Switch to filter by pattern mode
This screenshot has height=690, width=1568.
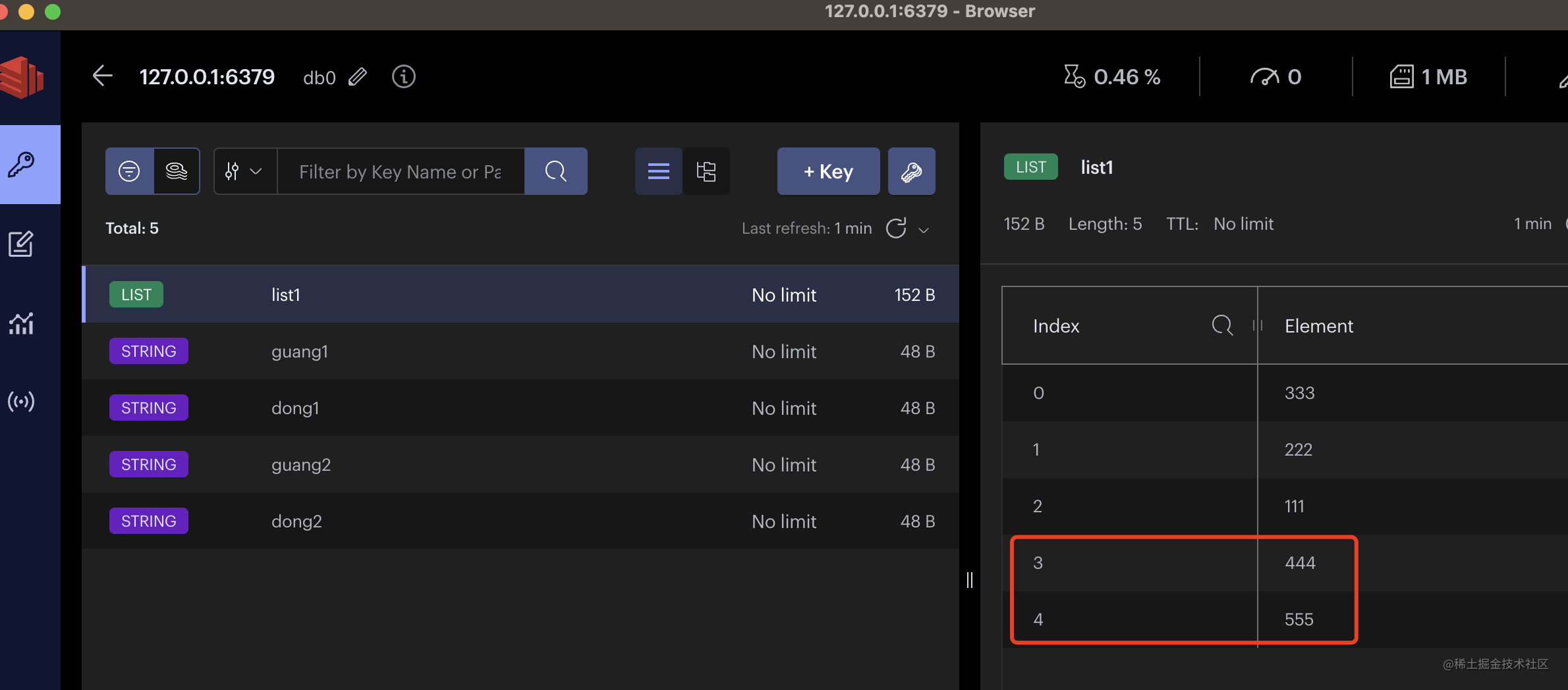(129, 171)
